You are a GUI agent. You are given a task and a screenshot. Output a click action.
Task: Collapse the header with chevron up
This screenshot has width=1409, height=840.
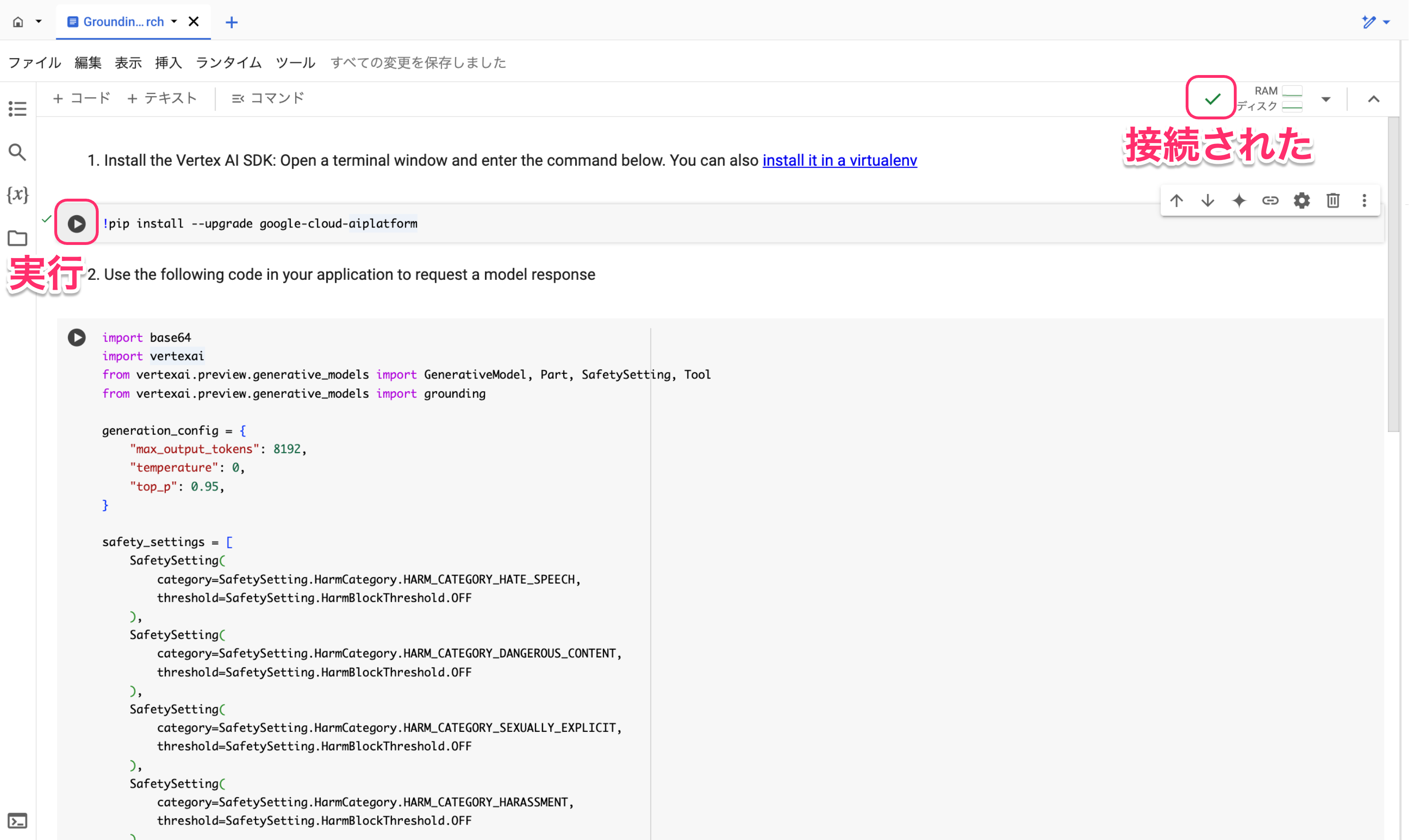click(x=1373, y=99)
